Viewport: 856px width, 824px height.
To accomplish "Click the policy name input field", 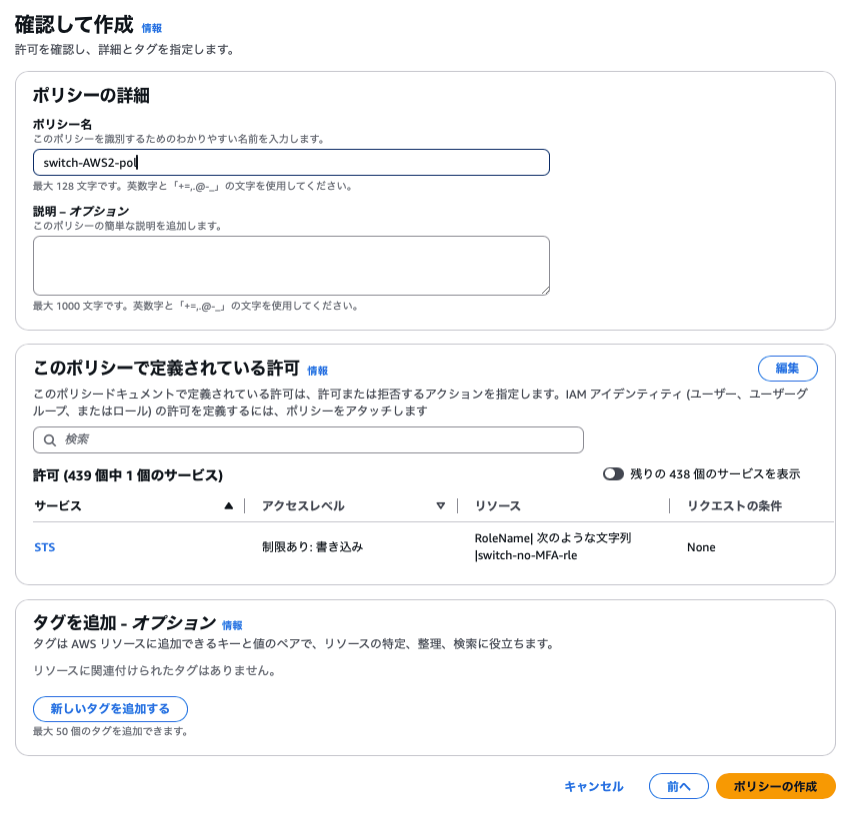I will click(x=291, y=162).
